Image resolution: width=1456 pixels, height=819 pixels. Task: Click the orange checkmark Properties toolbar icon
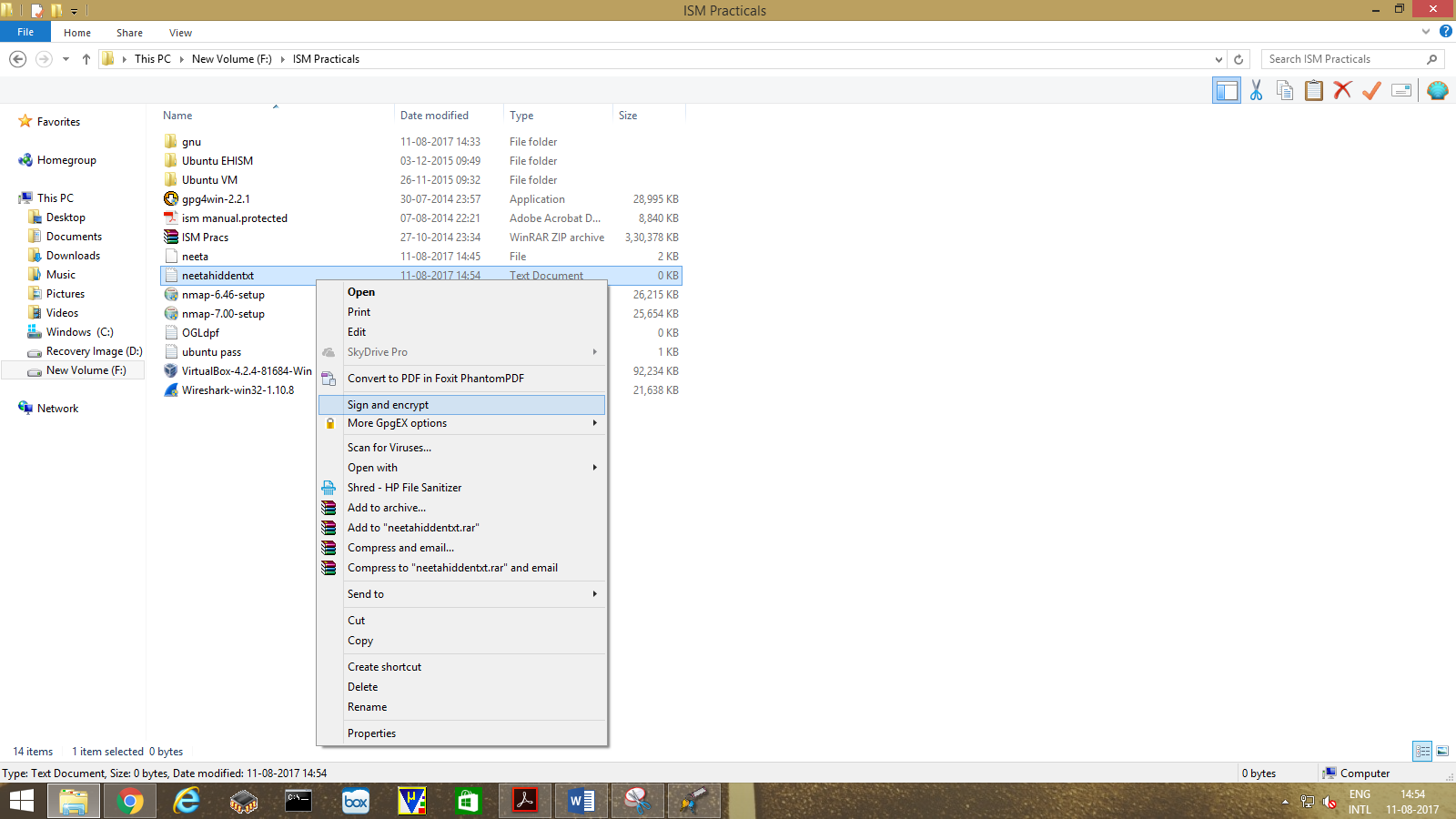[x=1371, y=90]
